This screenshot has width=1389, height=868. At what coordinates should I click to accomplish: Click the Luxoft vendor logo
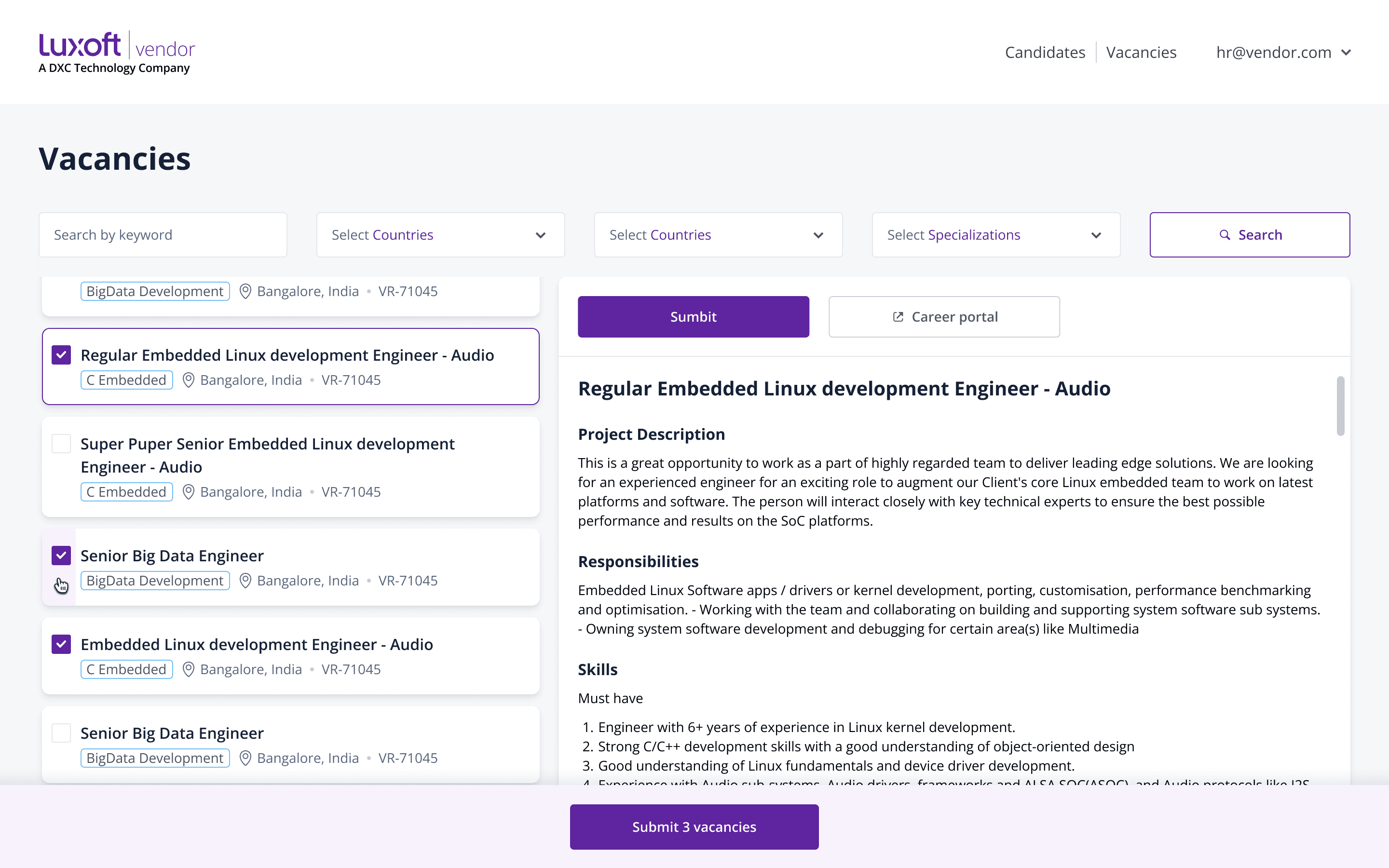pos(117,52)
